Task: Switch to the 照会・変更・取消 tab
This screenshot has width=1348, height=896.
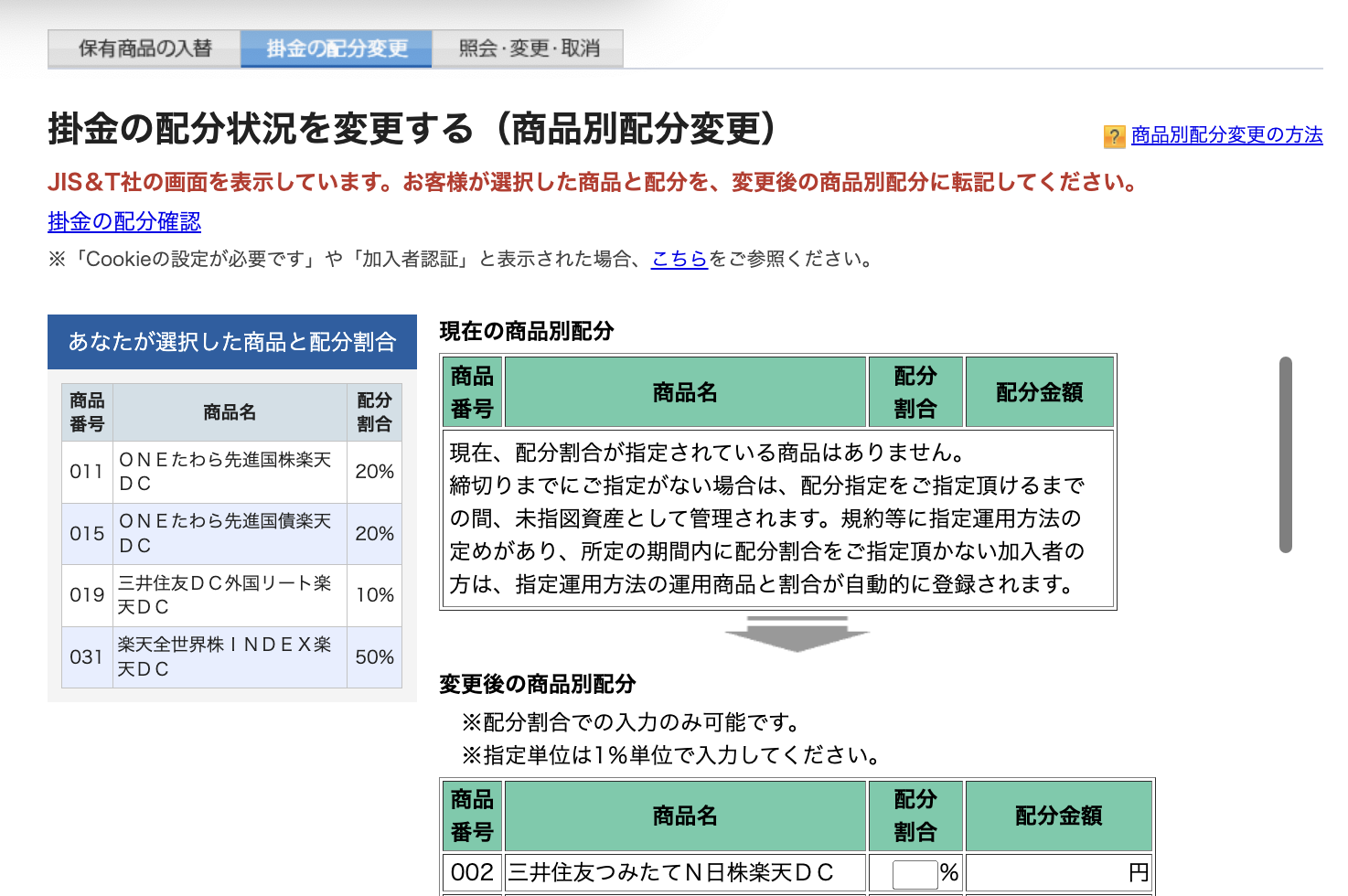Action: [x=527, y=48]
